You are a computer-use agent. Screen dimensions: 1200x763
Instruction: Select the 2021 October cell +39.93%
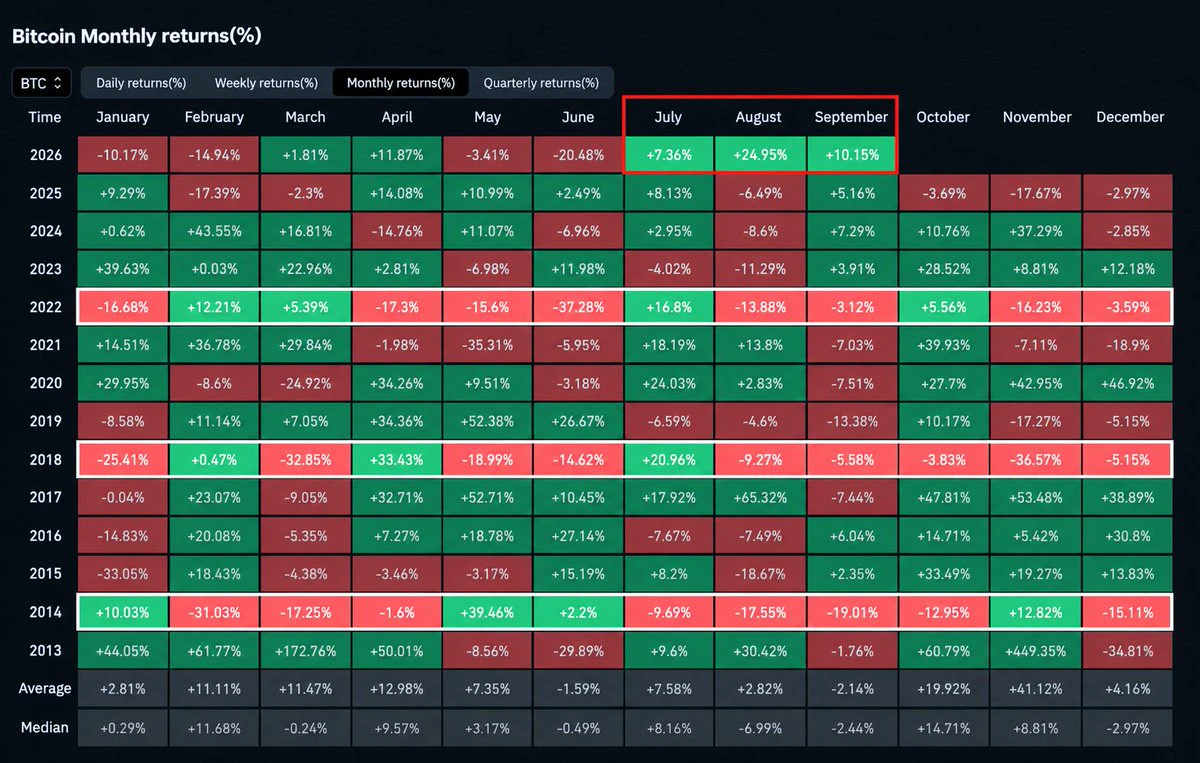[x=943, y=345]
